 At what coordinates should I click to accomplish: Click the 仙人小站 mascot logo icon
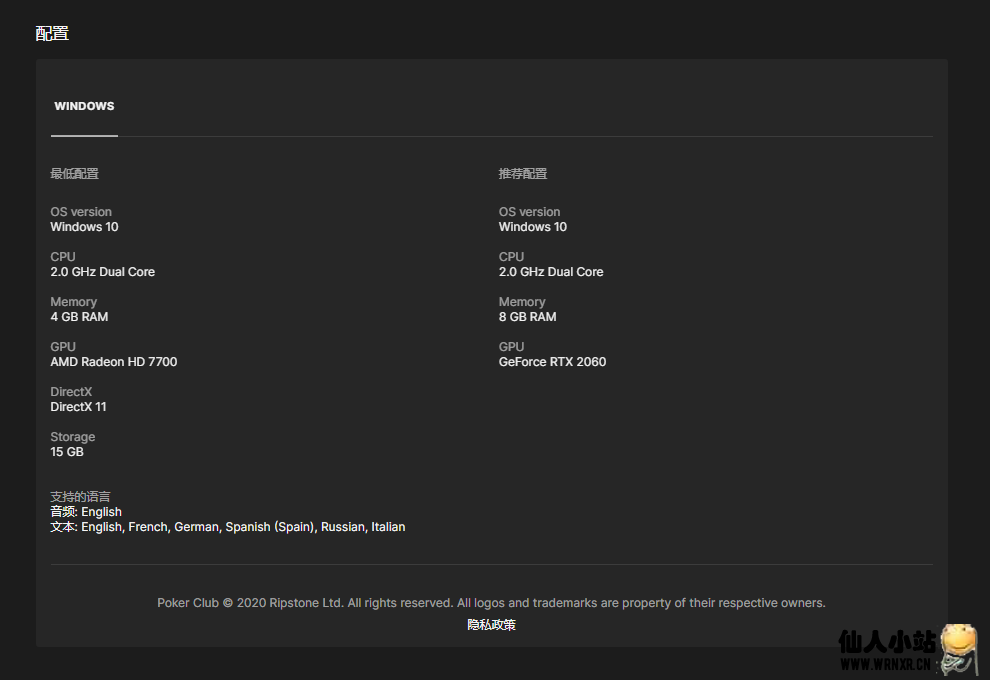pyautogui.click(x=958, y=648)
